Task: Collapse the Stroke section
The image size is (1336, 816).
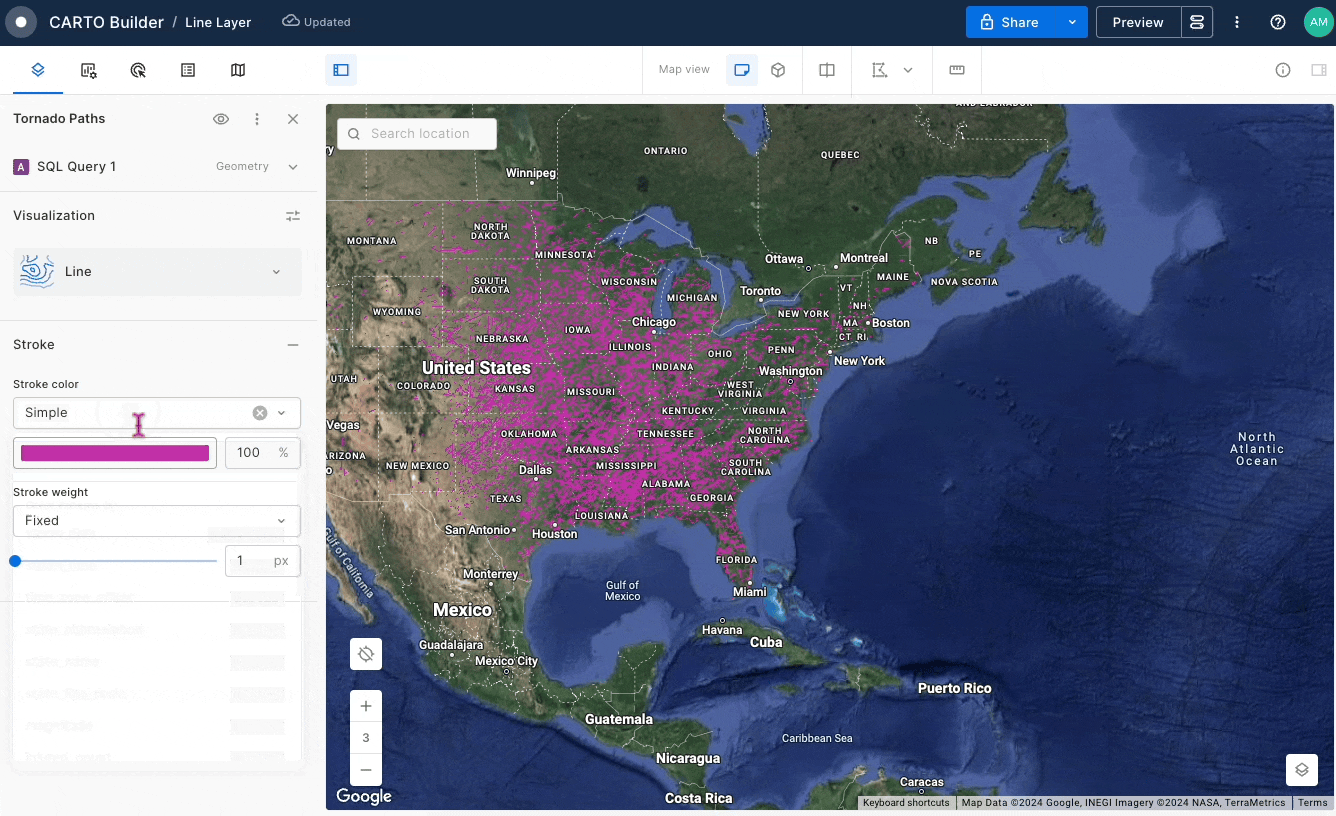Action: [x=293, y=345]
